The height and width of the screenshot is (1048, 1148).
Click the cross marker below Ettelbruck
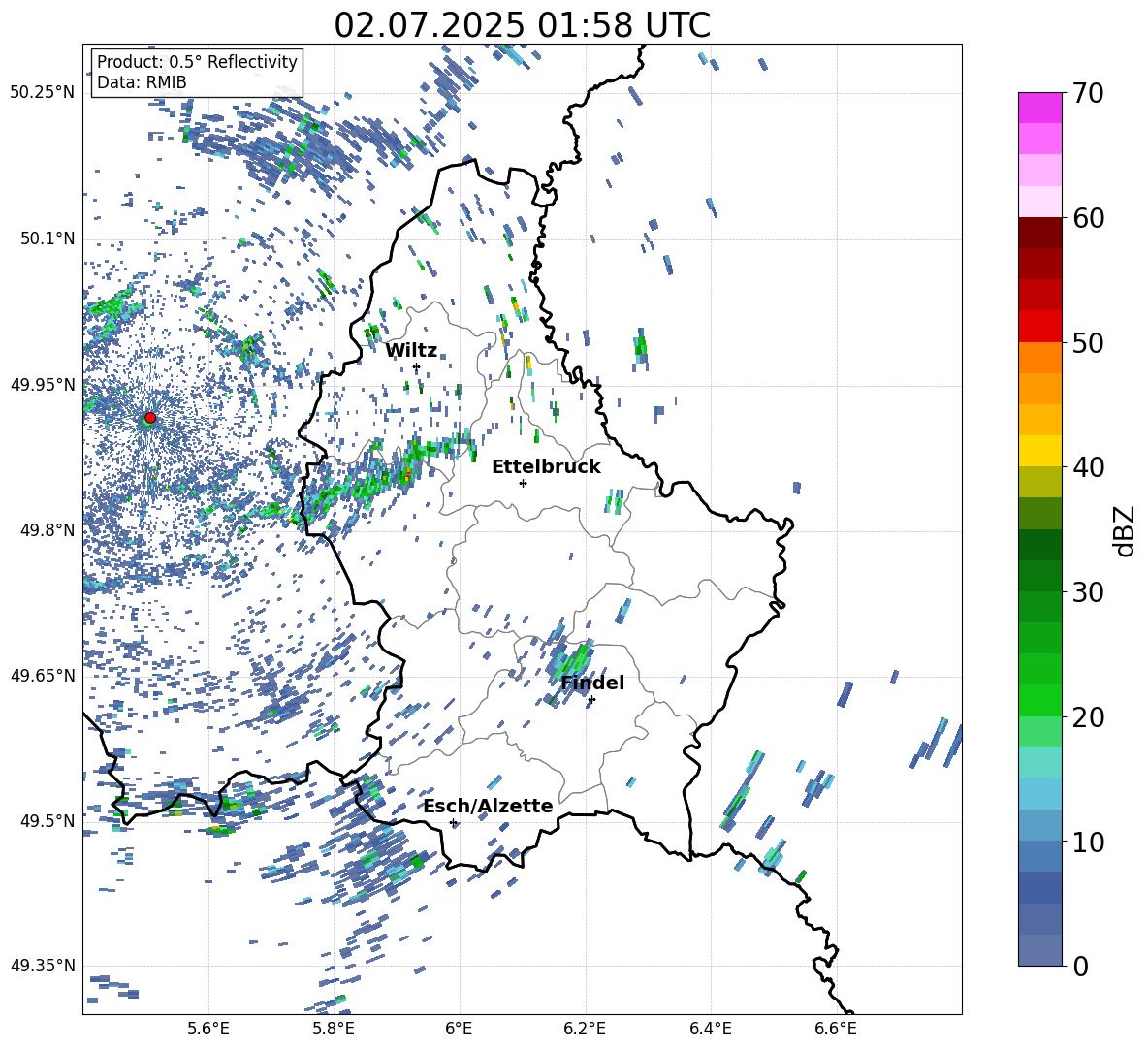point(523,483)
